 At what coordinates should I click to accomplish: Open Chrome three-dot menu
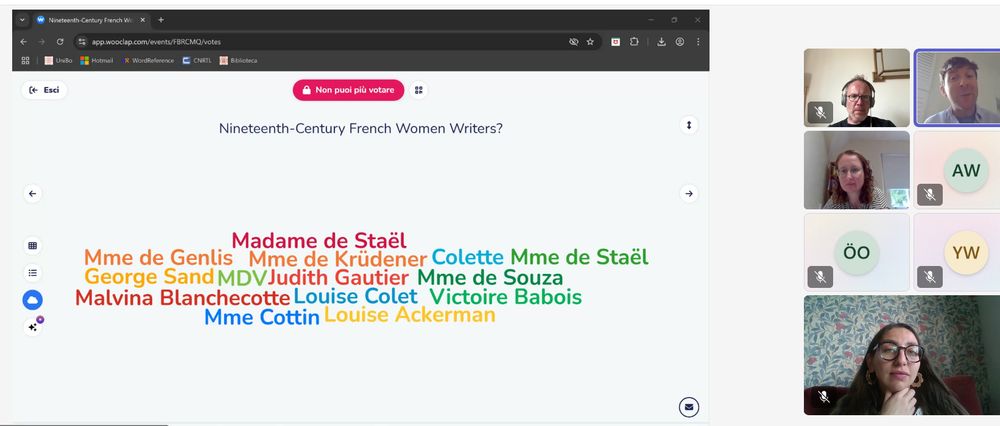tap(698, 41)
